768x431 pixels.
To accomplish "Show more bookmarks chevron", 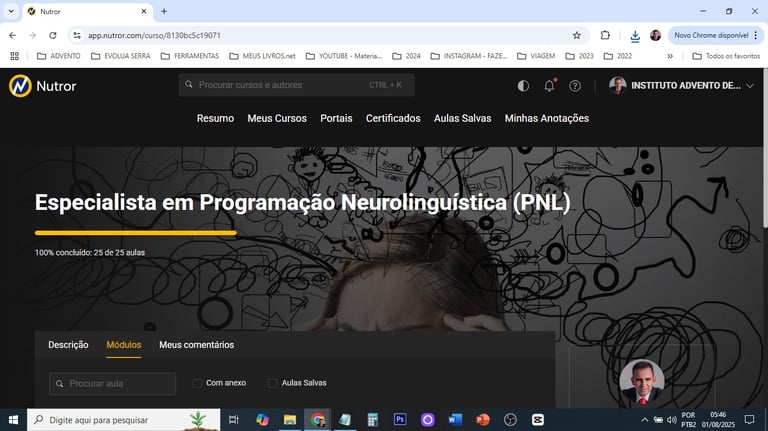I will click(x=670, y=56).
